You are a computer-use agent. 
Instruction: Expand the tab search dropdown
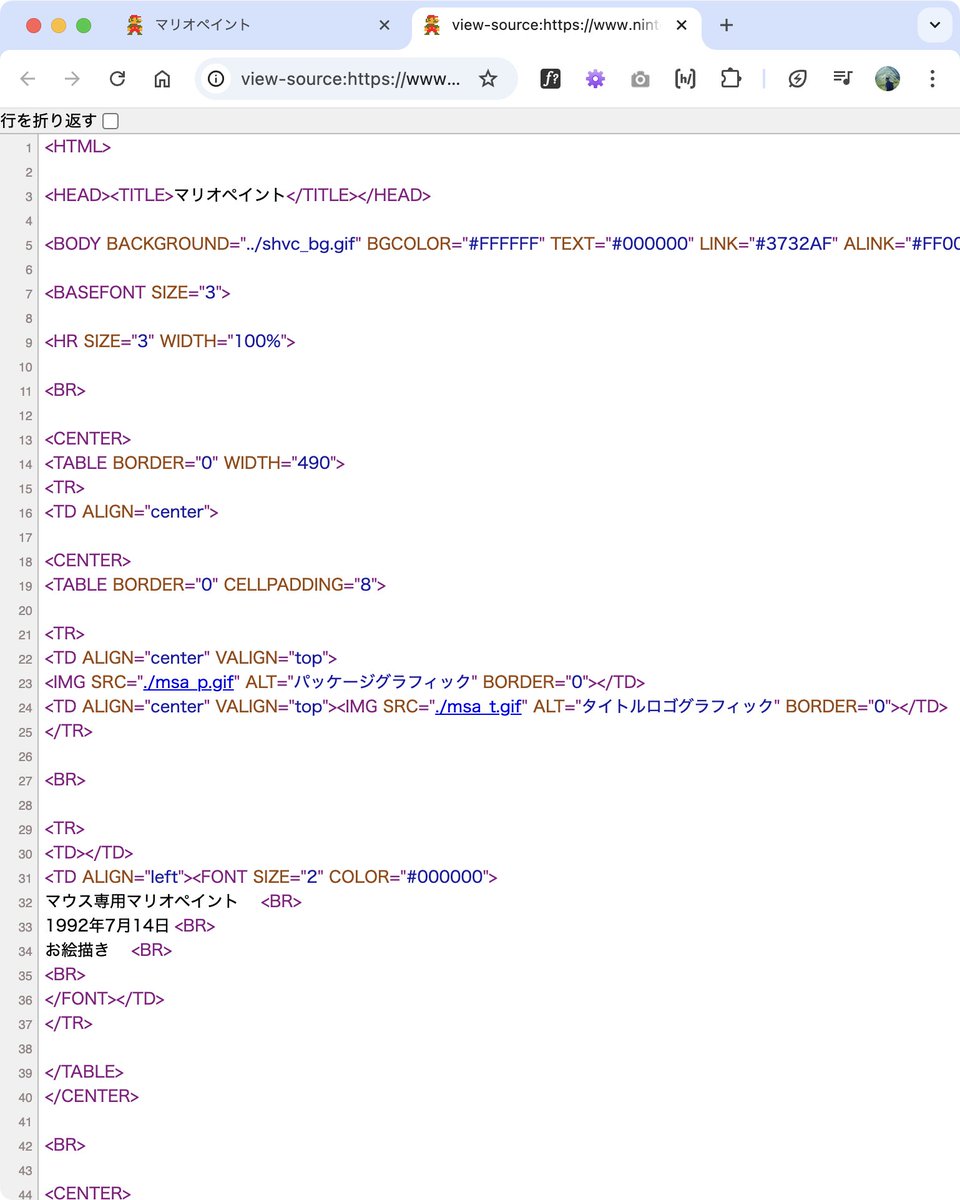pos(935,25)
